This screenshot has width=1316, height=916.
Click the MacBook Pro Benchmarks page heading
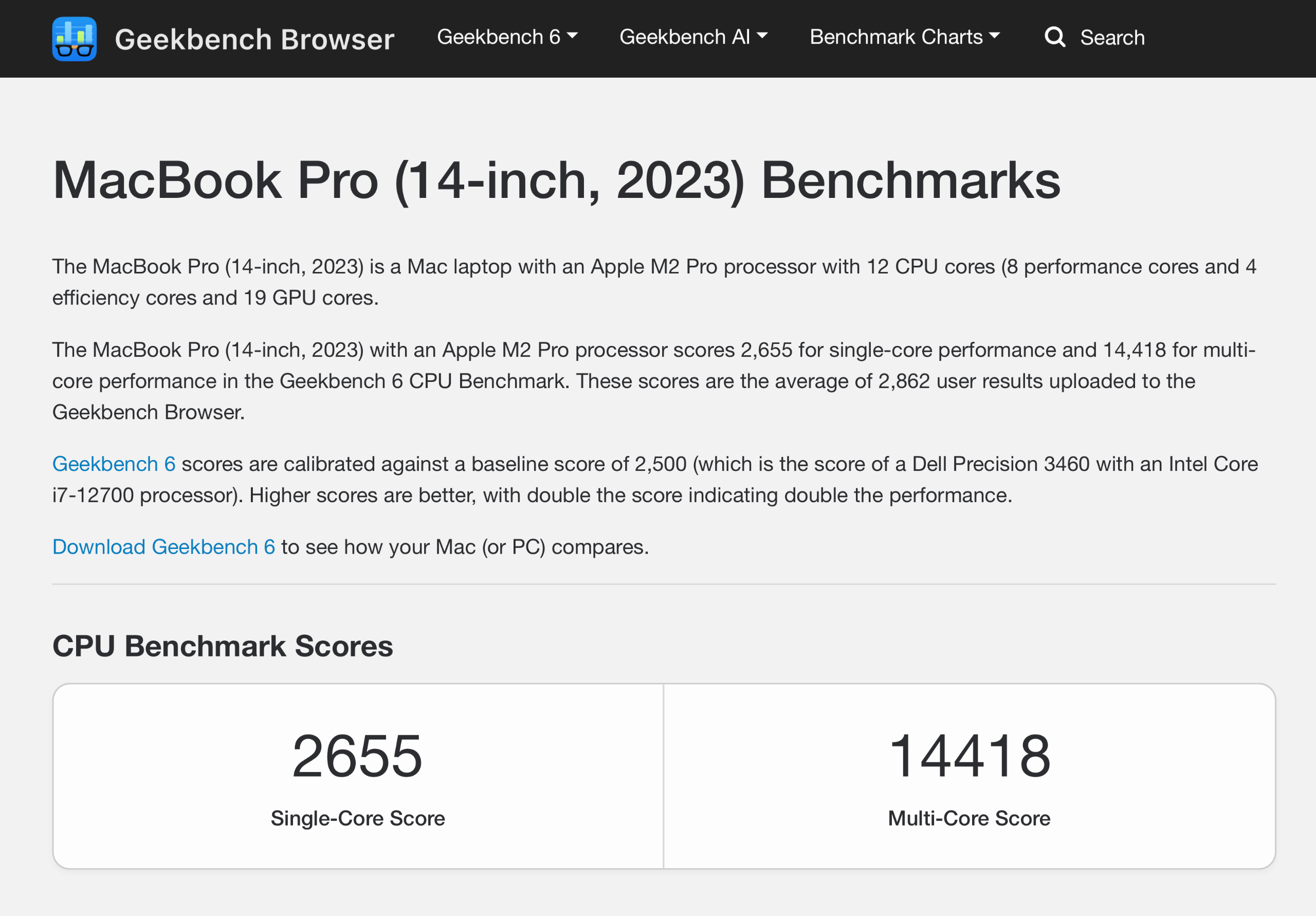(x=556, y=180)
